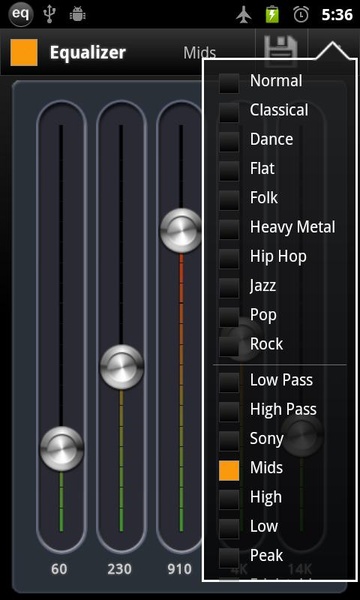360x600 pixels.
Task: Tap the Android debugging status icon
Action: [x=77, y=15]
